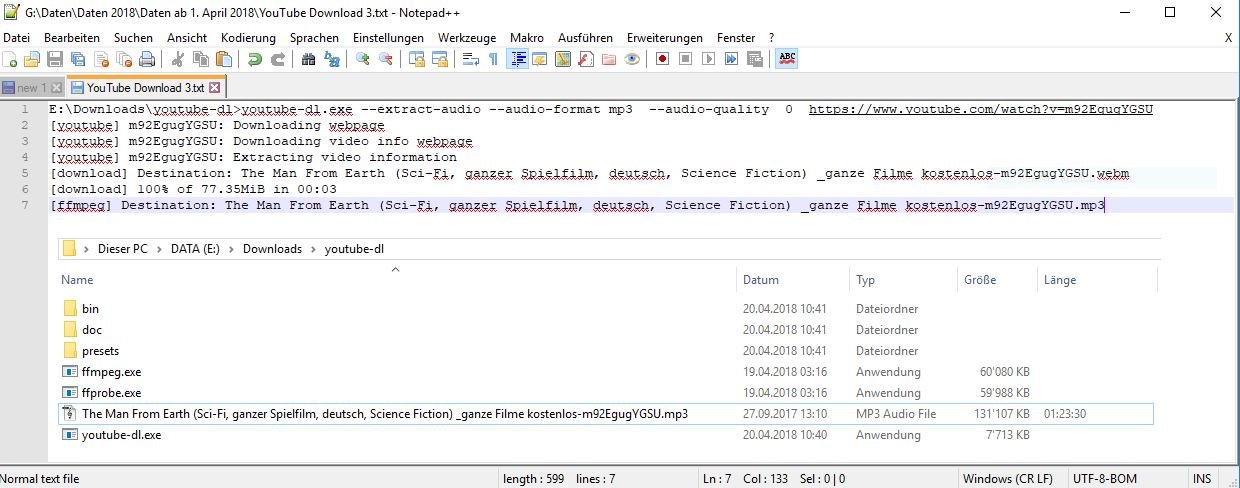Screen dimensions: 1240x488
Task: Toggle the ABC spell check button
Action: (x=787, y=60)
